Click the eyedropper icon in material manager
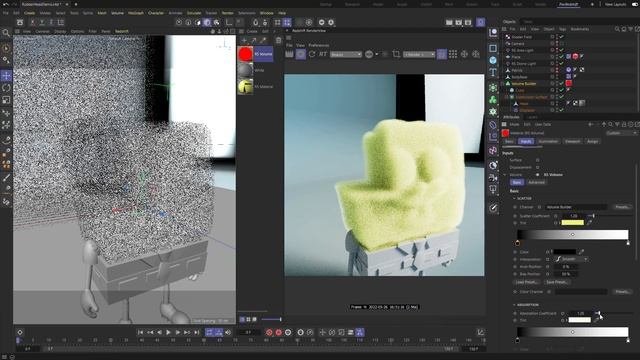Viewport: 640px width, 360px height. (x=263, y=40)
